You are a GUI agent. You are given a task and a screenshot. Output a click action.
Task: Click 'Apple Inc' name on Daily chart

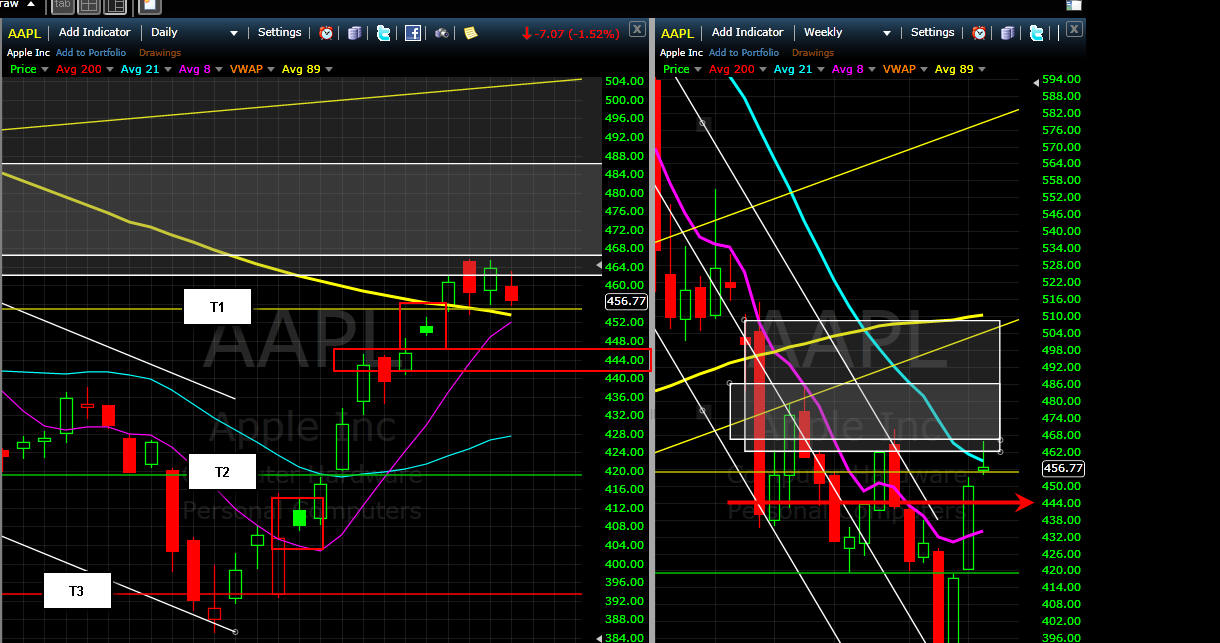(27, 52)
